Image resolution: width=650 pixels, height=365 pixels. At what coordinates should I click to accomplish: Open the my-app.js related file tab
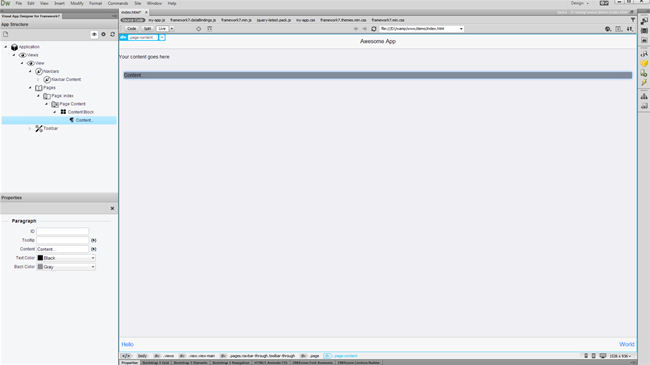point(157,20)
